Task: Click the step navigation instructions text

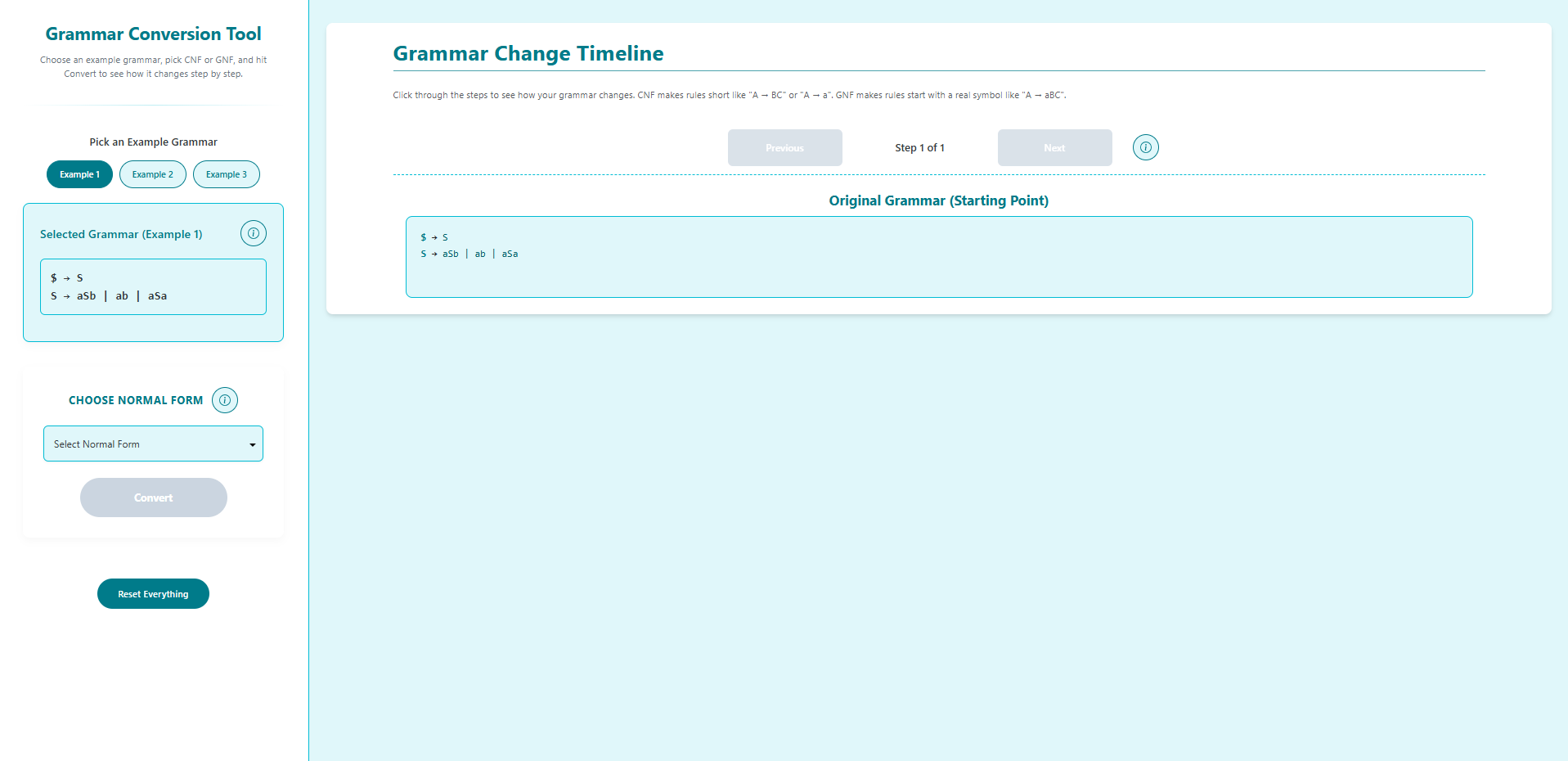Action: [x=729, y=95]
